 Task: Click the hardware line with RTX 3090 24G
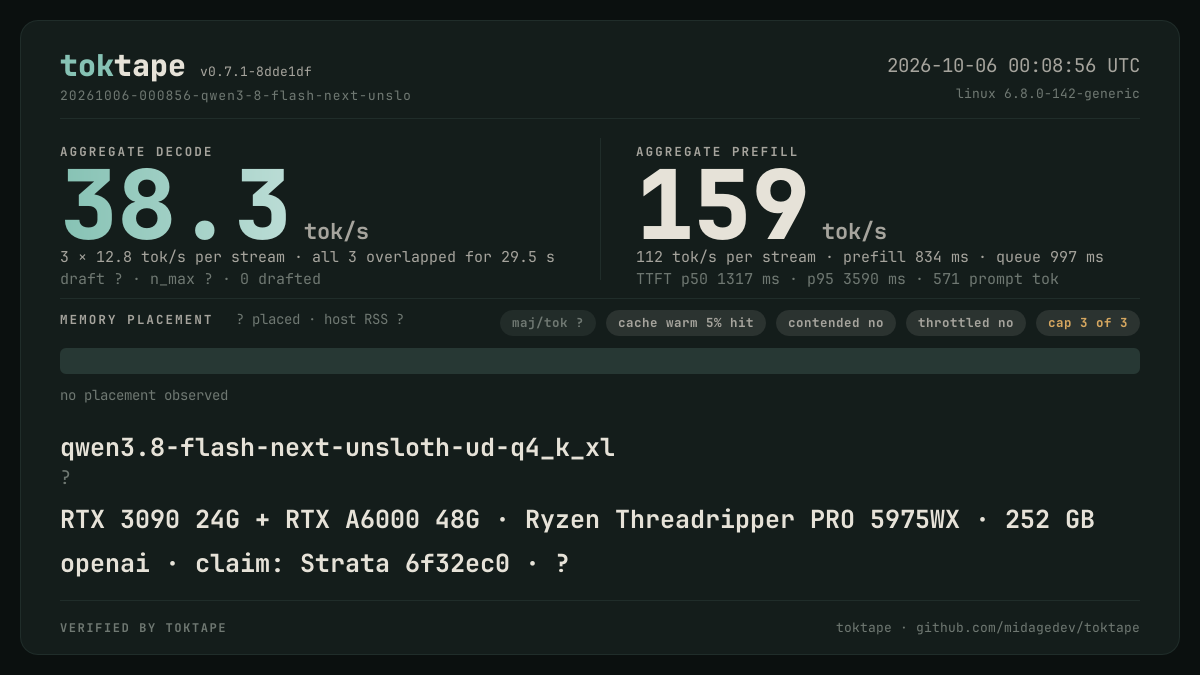click(577, 520)
